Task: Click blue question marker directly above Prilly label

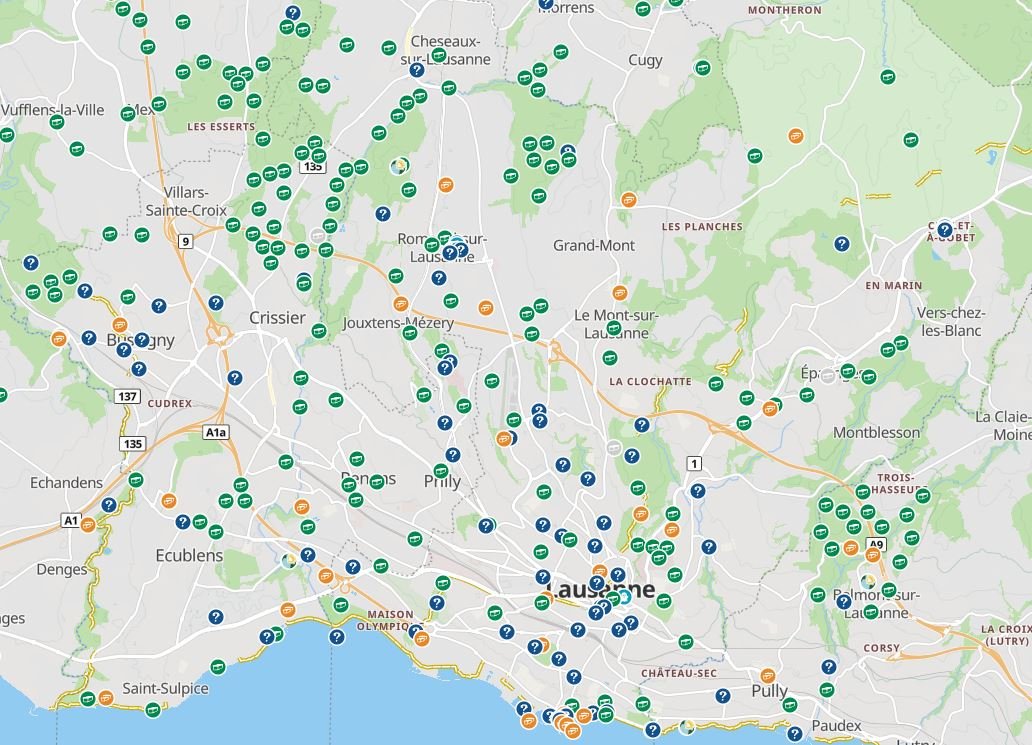Action: click(452, 454)
